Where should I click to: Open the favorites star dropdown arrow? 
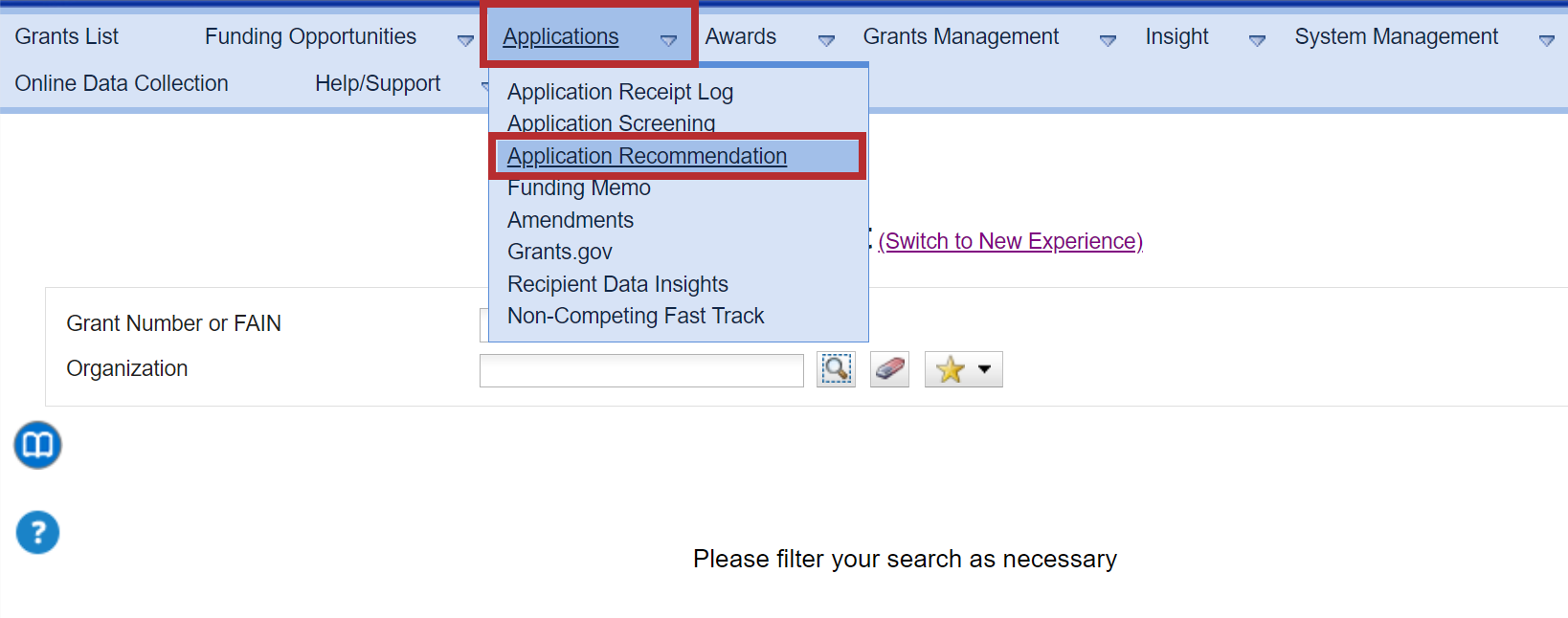pyautogui.click(x=984, y=369)
